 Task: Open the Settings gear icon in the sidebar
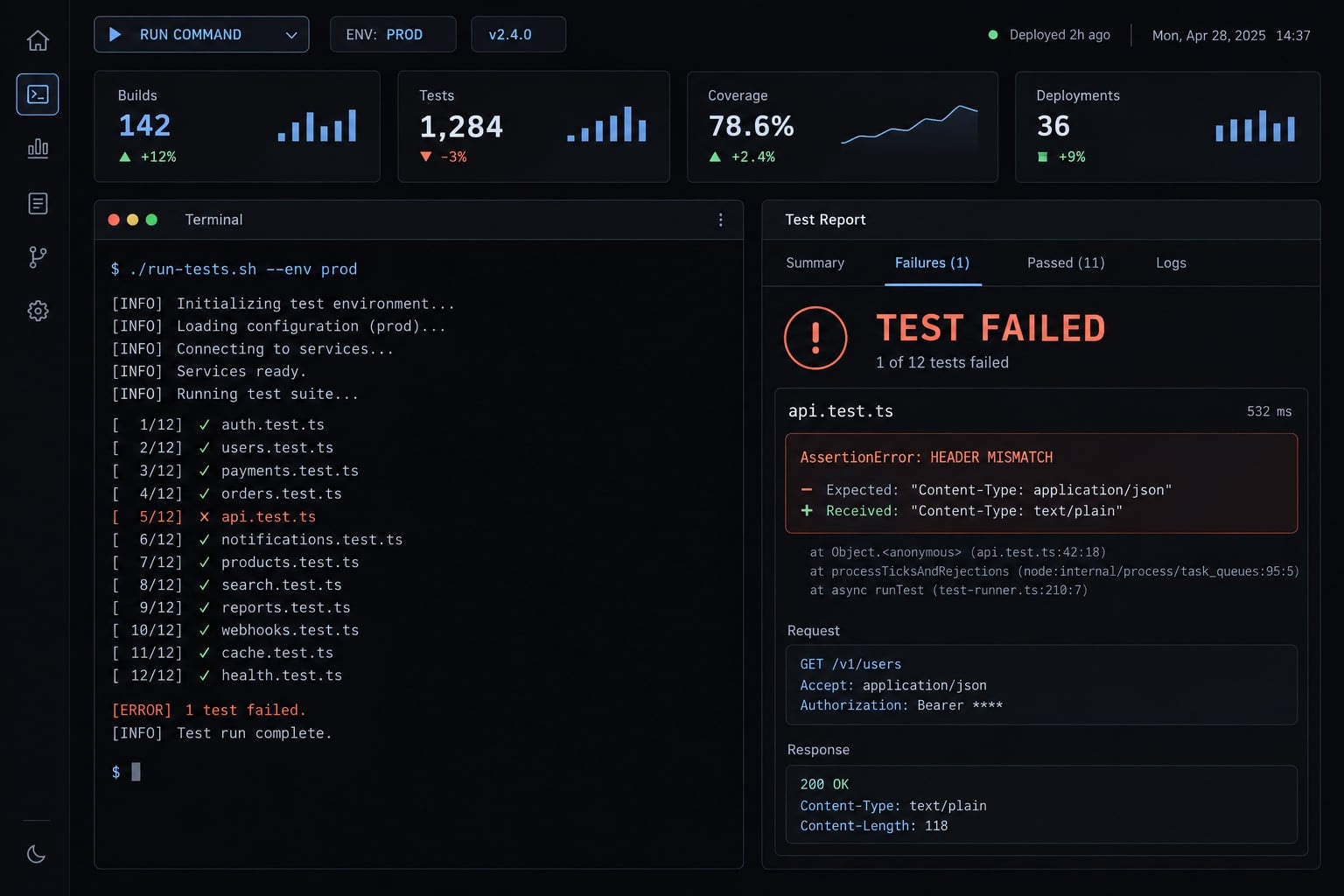click(x=38, y=311)
